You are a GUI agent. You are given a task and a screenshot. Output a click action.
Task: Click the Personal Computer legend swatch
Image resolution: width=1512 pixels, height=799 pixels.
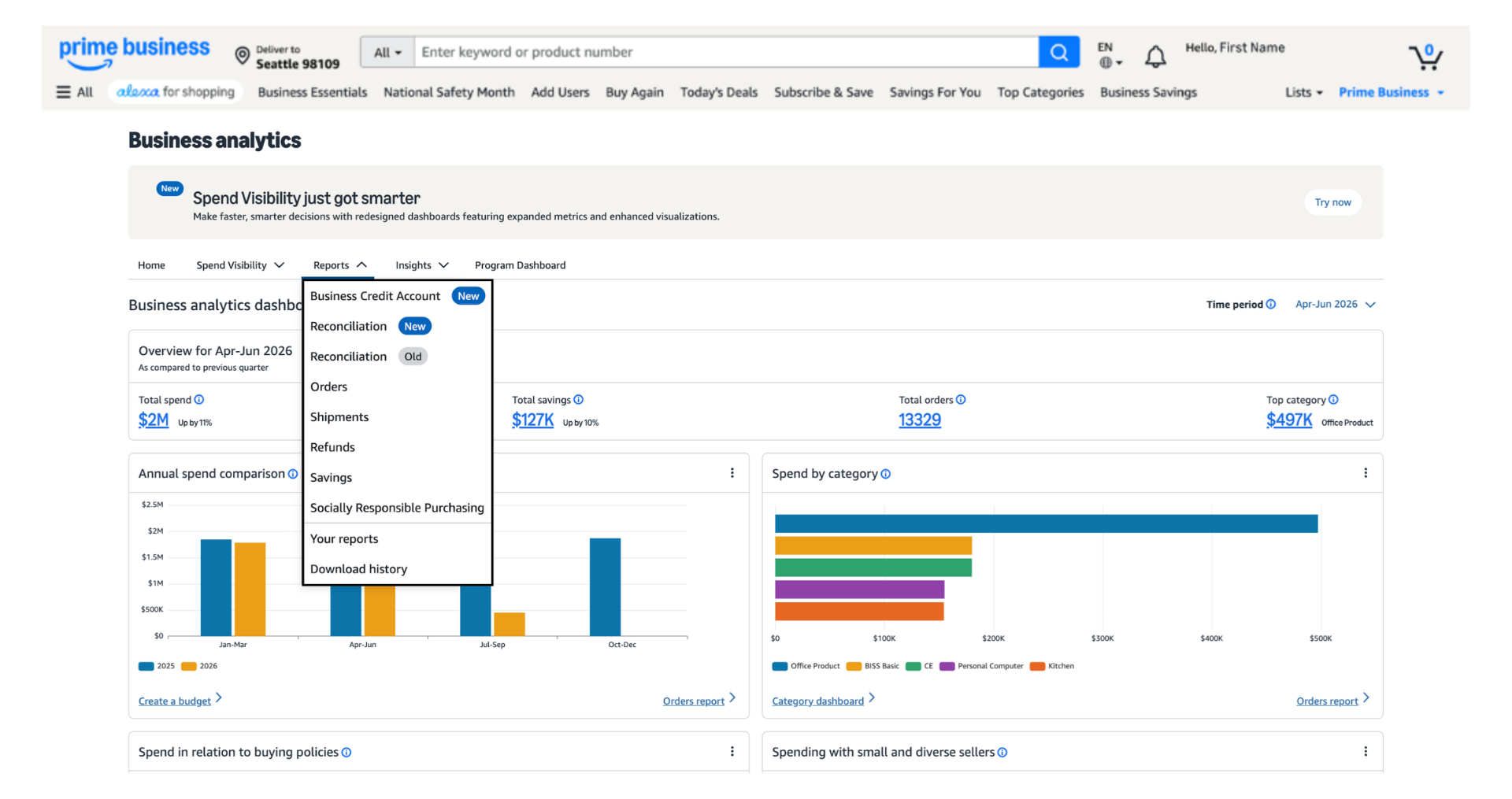point(947,666)
